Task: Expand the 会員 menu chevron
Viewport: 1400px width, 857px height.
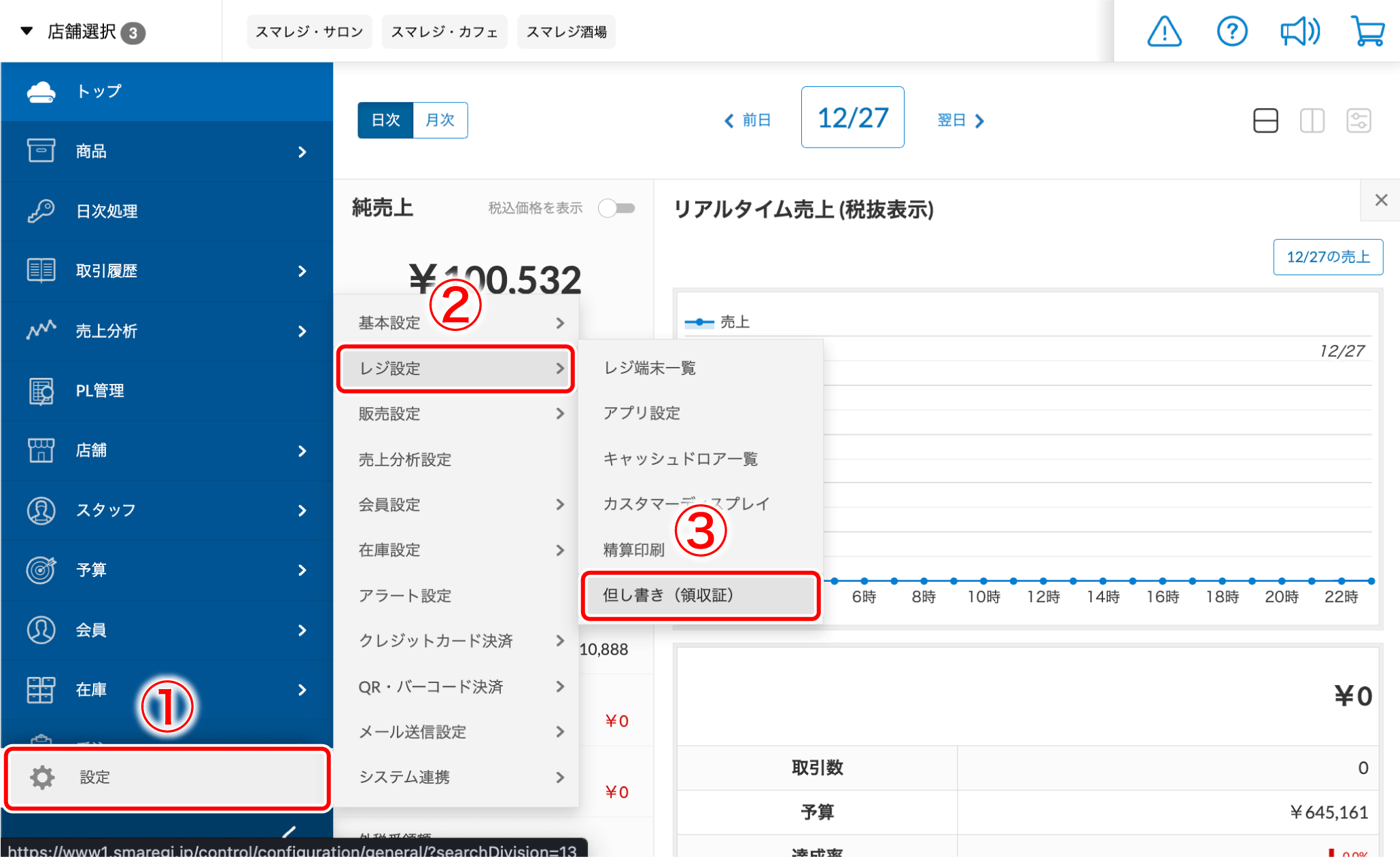Action: (x=302, y=630)
